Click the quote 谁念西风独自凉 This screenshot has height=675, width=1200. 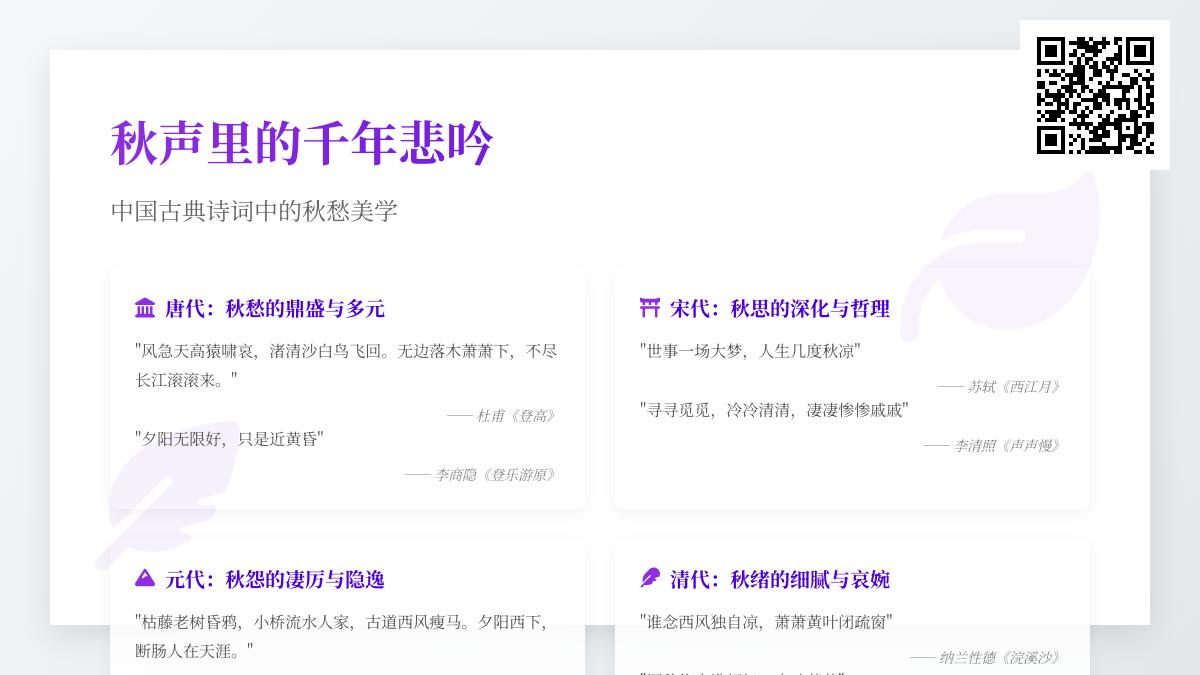766,622
